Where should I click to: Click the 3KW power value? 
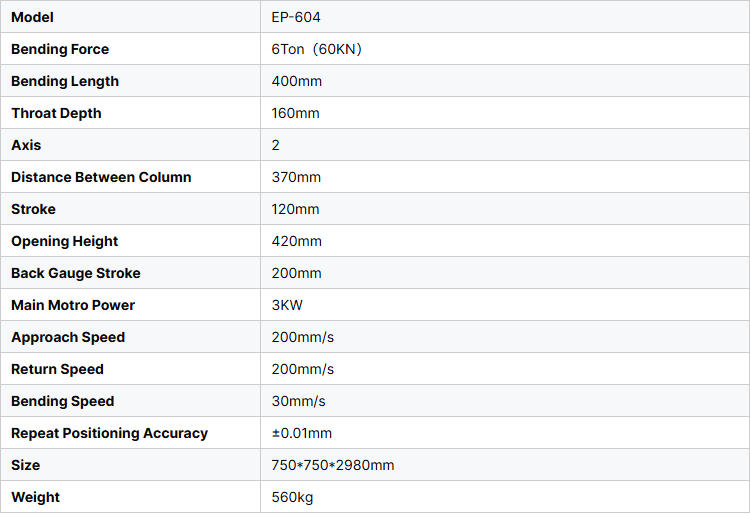(288, 305)
